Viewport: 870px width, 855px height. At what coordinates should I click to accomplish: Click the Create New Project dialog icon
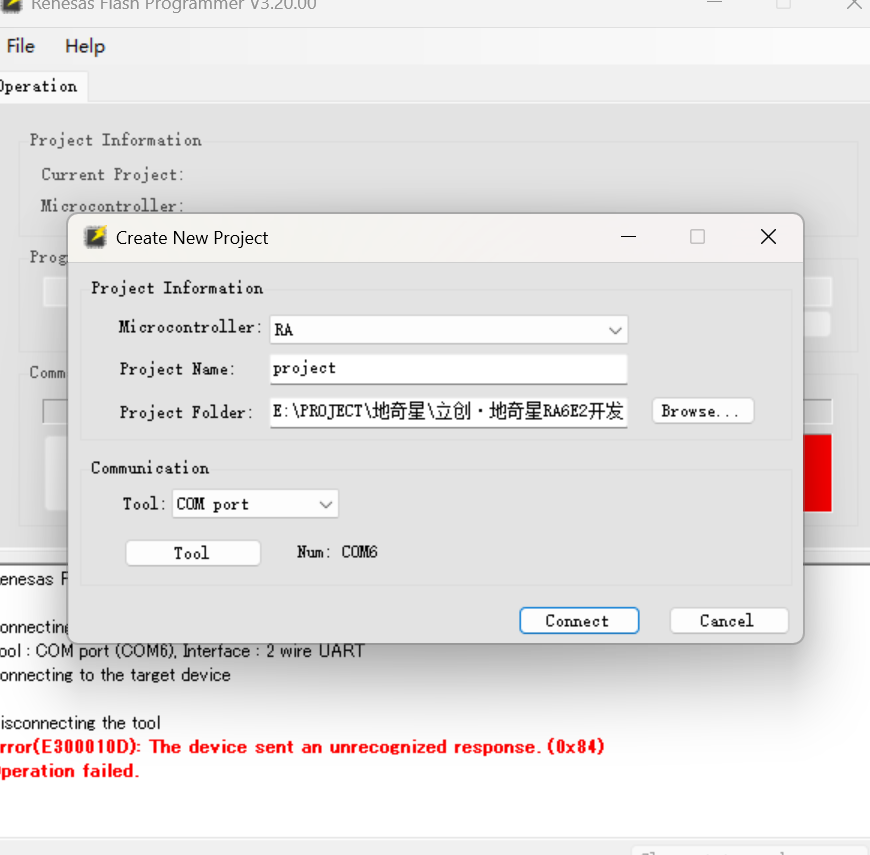pyautogui.click(x=95, y=237)
